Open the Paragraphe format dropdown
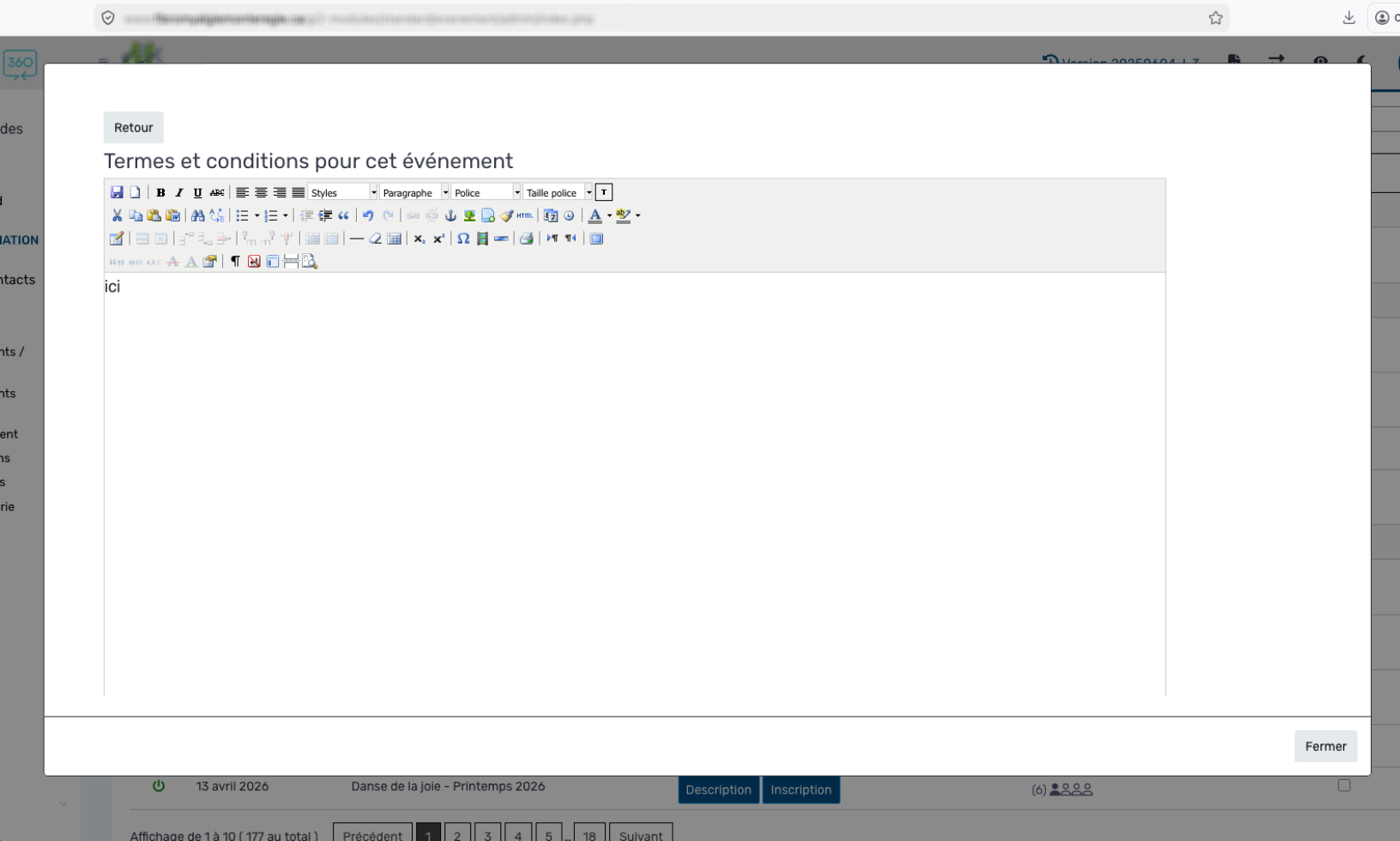 415,192
